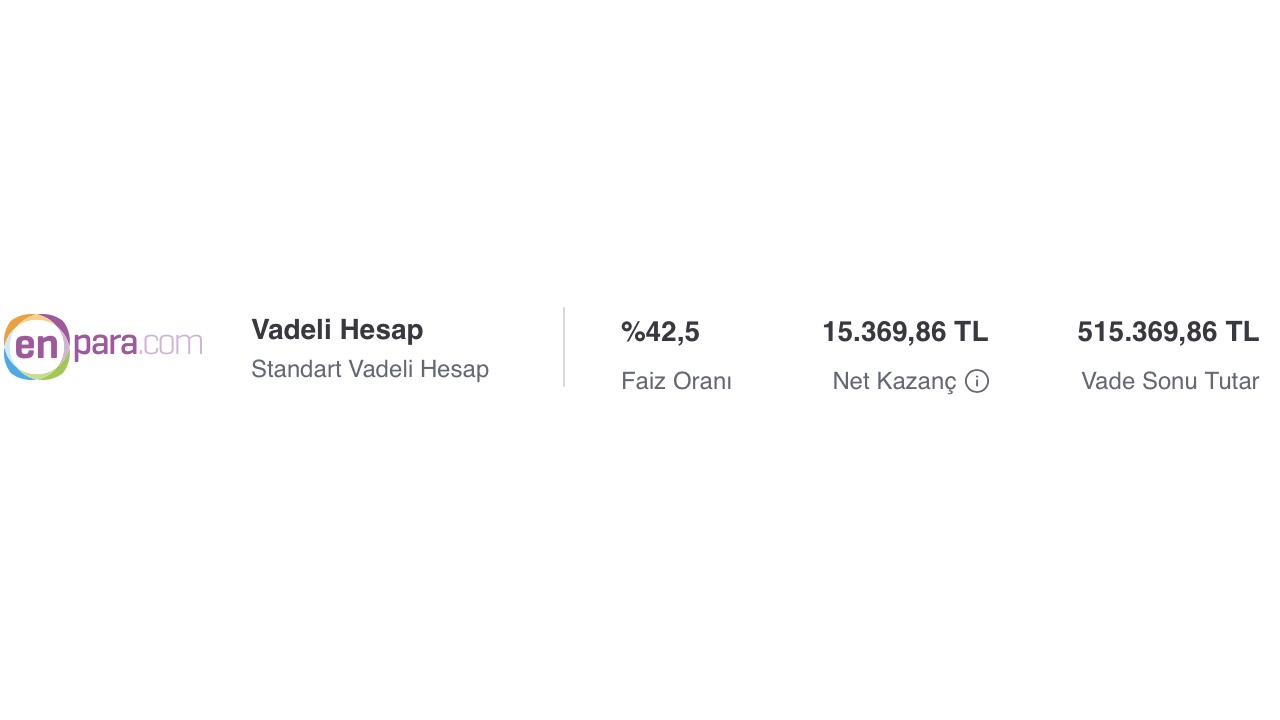Click the Faiz Oranı label

(x=676, y=381)
